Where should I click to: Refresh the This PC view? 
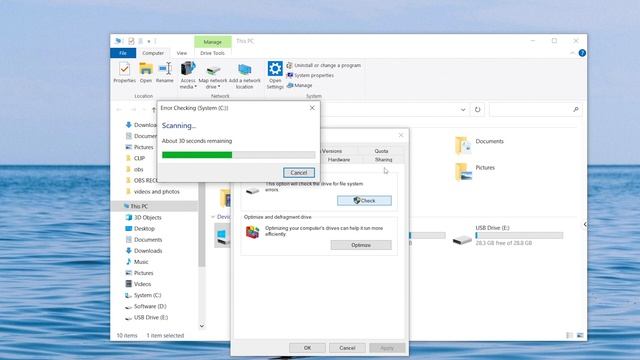477,109
